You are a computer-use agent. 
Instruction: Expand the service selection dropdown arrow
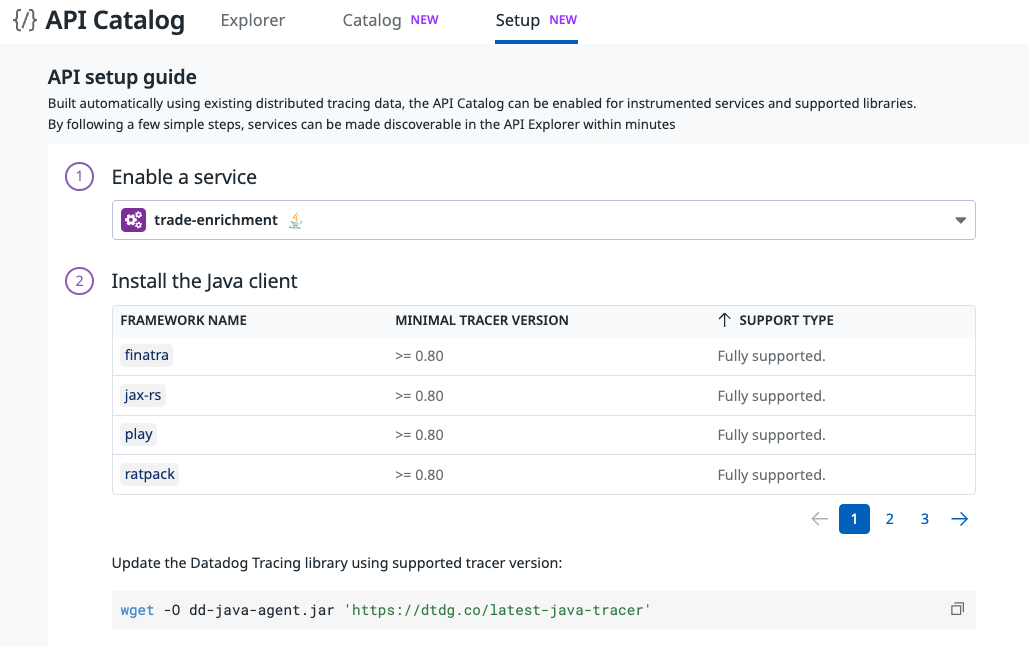(x=960, y=220)
